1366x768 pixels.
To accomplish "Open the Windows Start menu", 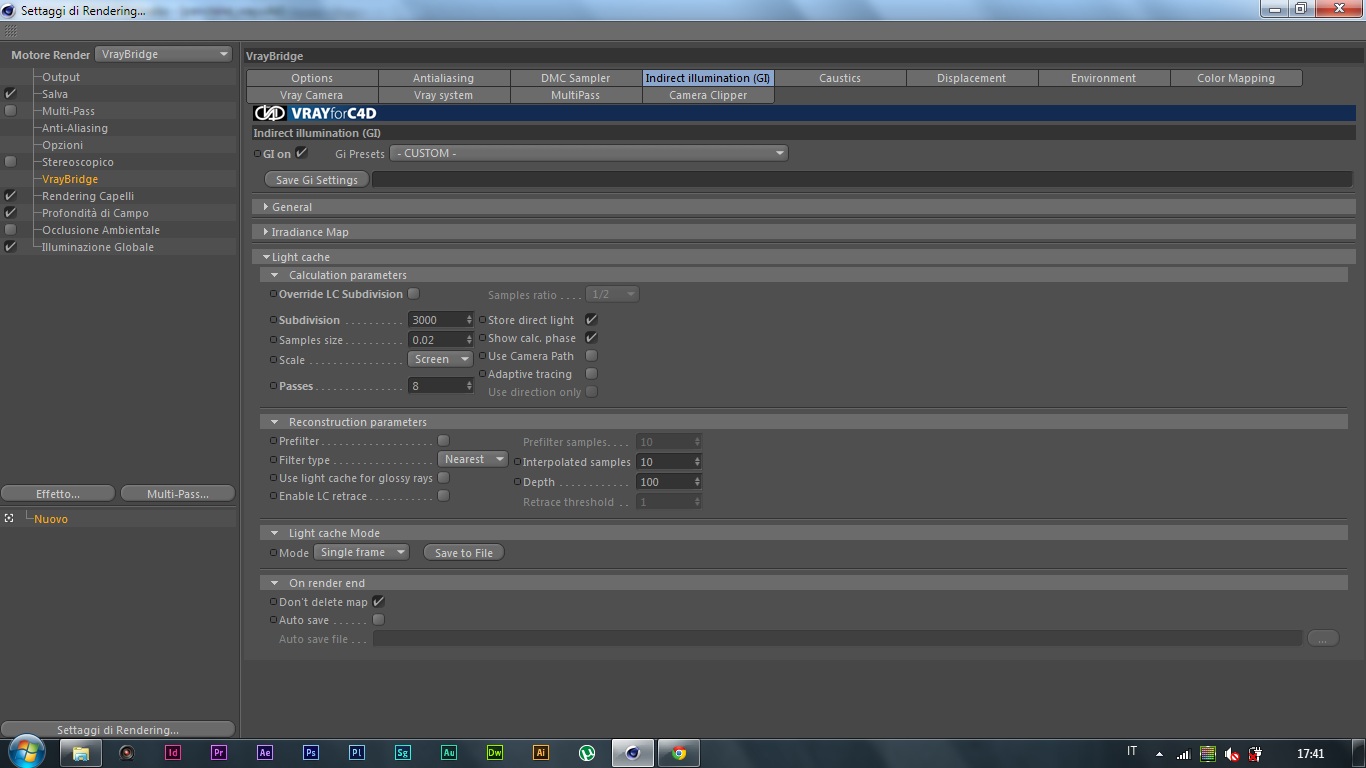I will 26,752.
